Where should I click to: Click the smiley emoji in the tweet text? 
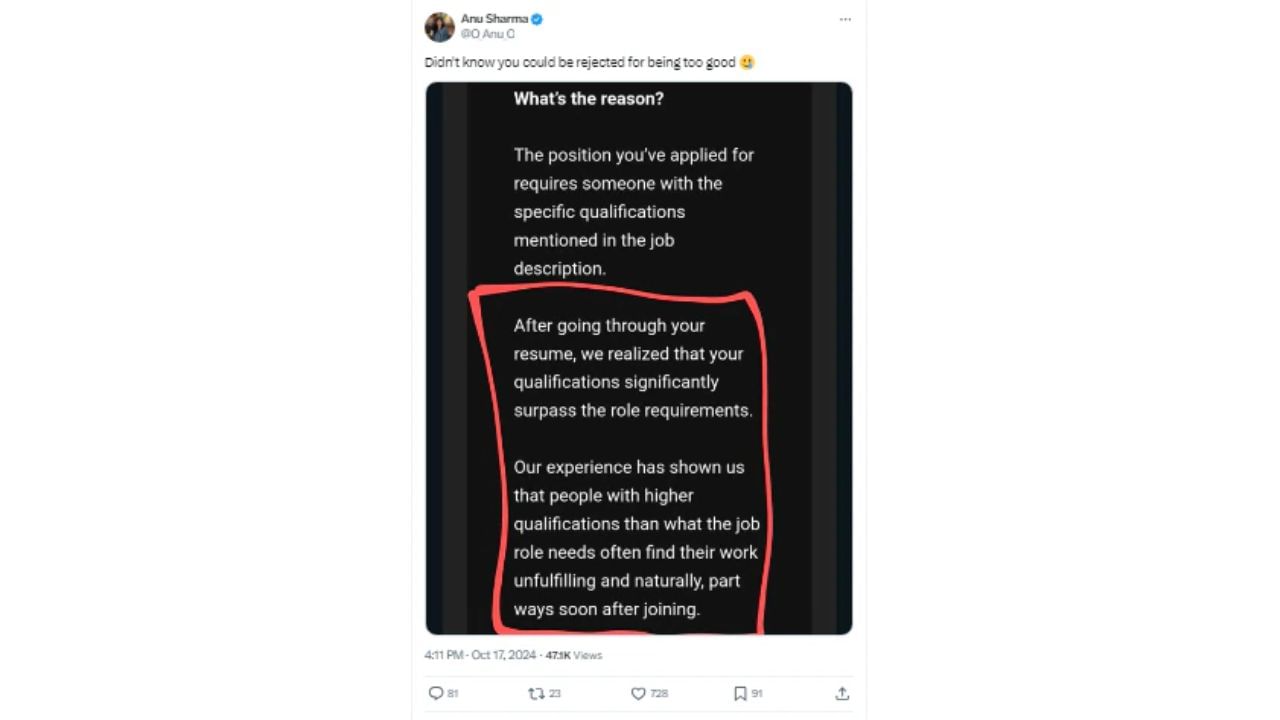pyautogui.click(x=746, y=62)
